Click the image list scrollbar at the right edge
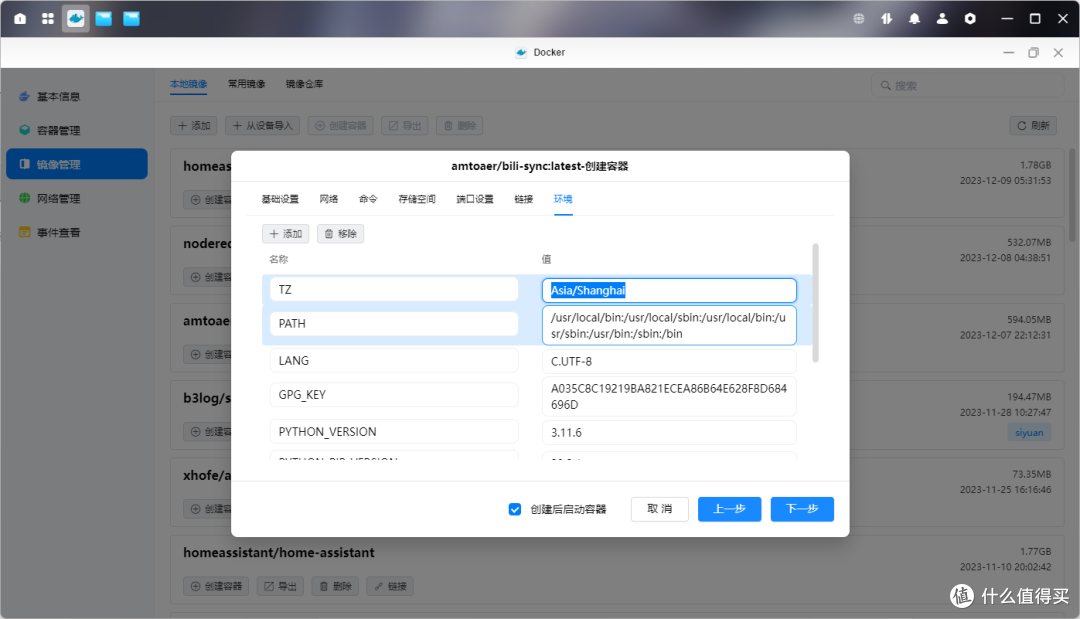 click(1072, 194)
